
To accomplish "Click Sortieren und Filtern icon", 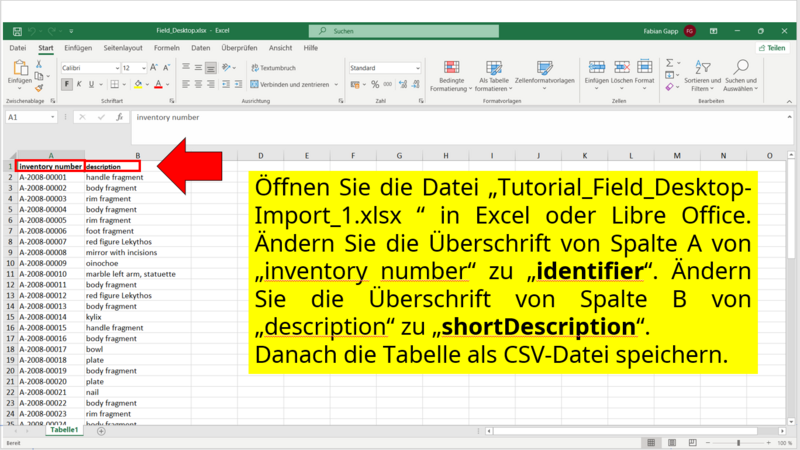I will [x=702, y=73].
